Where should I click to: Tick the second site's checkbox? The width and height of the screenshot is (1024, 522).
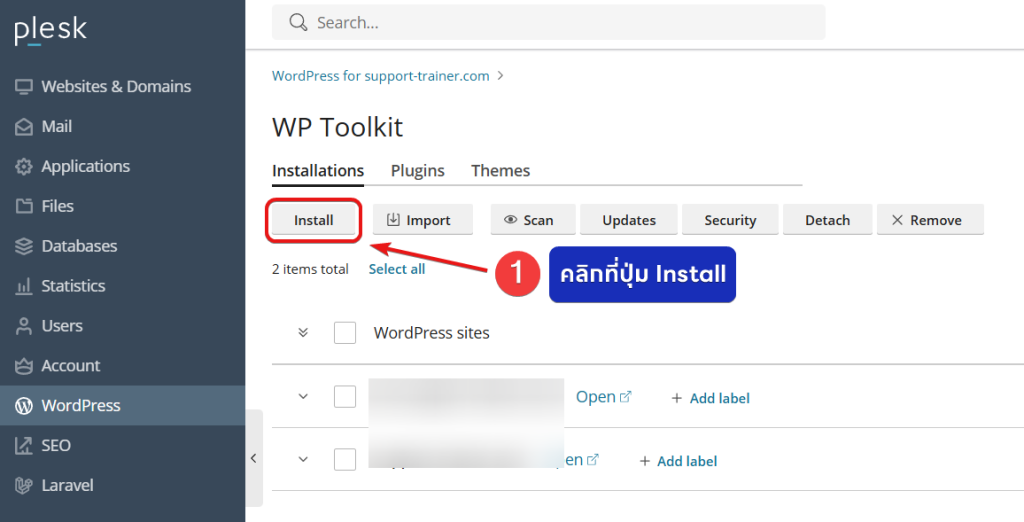[345, 460]
